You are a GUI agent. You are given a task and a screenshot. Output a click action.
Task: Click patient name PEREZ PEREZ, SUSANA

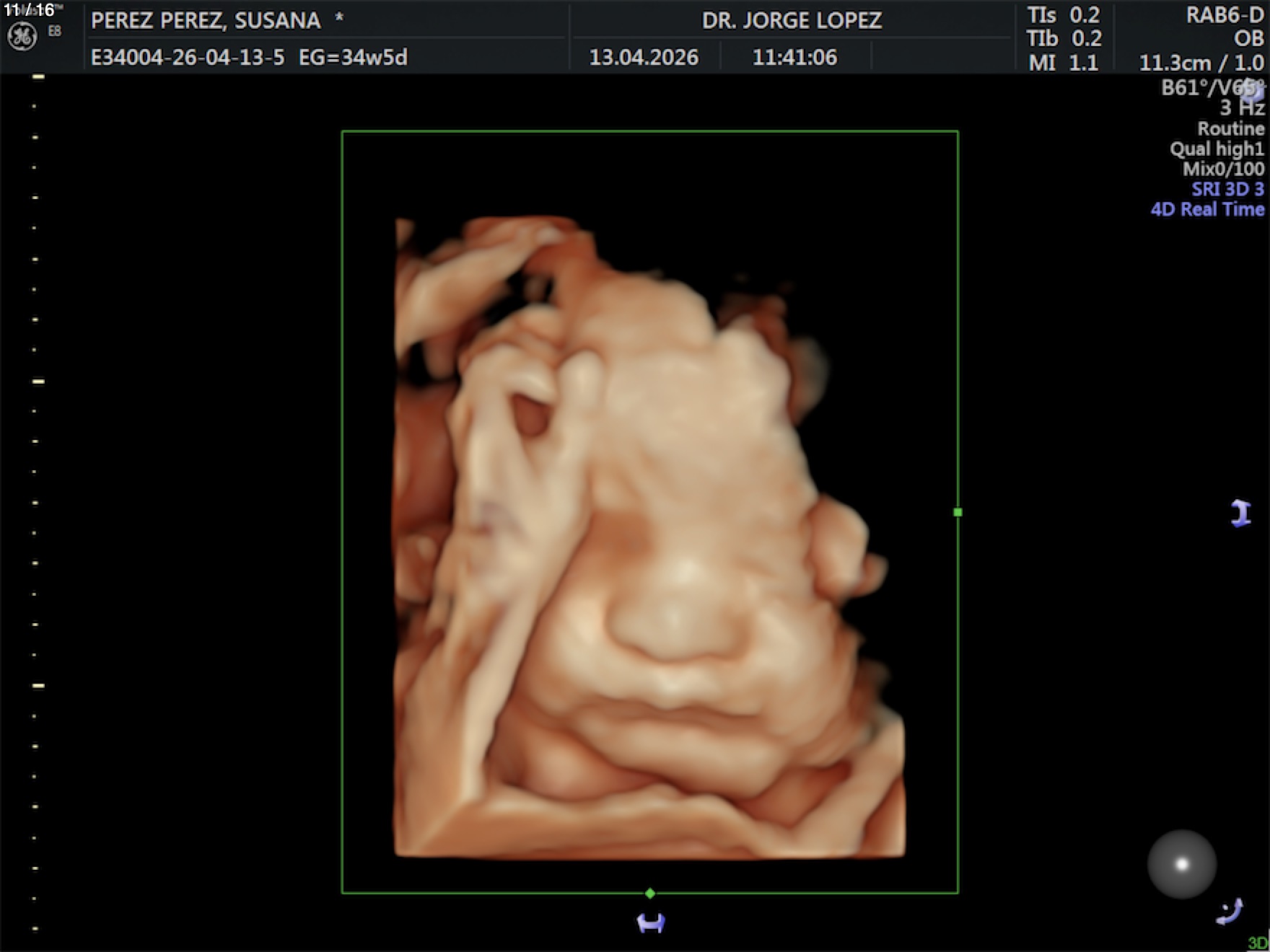(206, 20)
